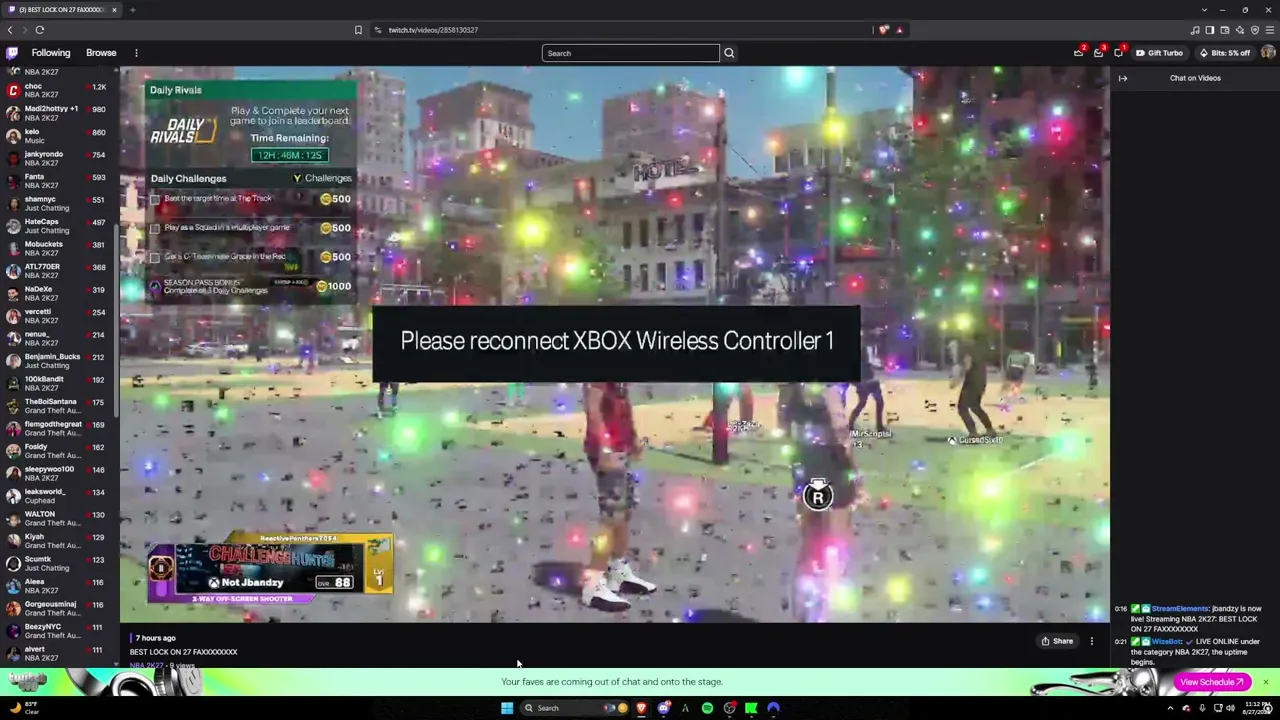The image size is (1280, 720).
Task: Open the WALTON channel in the sidebar
Action: (x=56, y=518)
